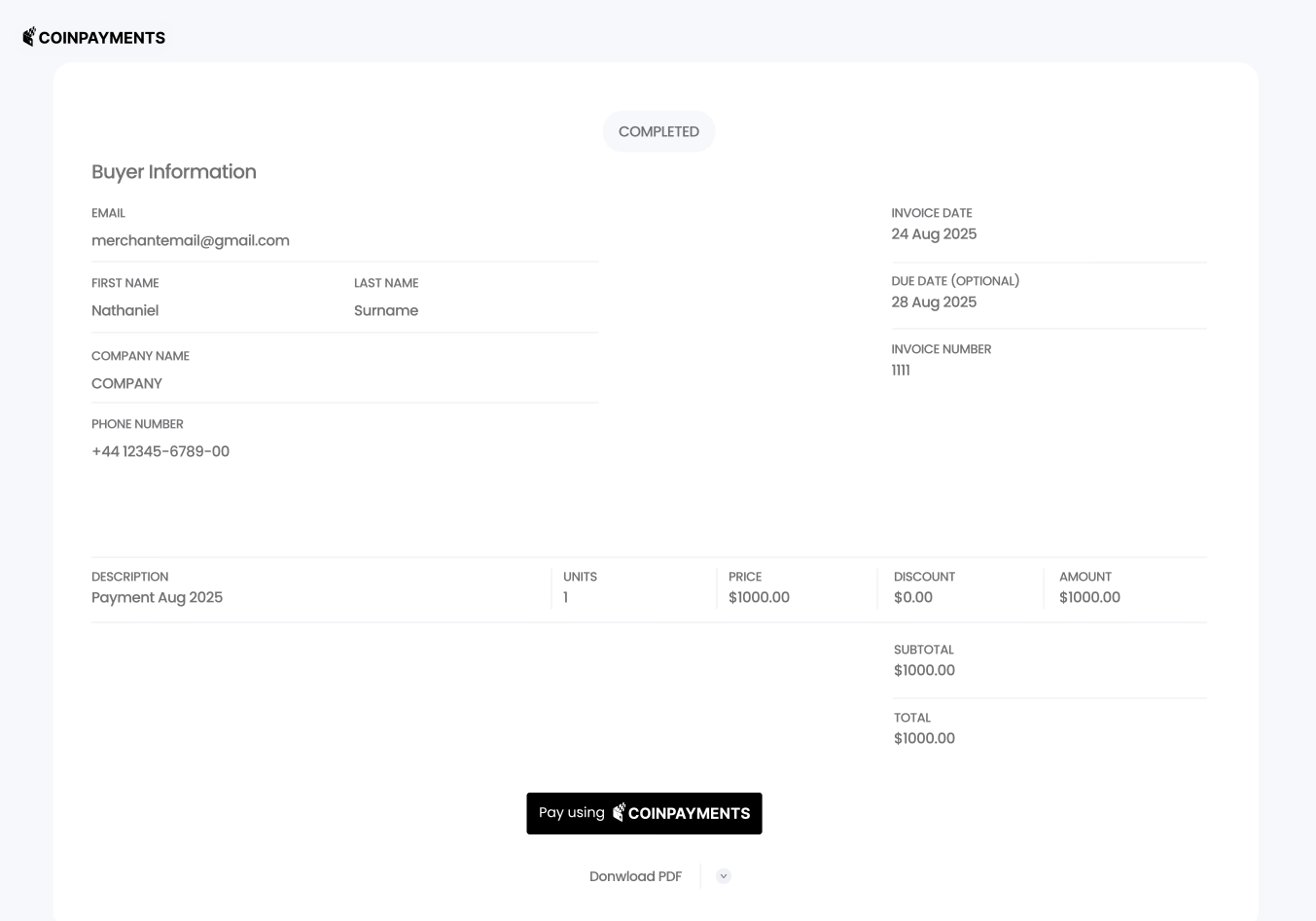Click the COMPLETED status badge
Screen dimensions: 1316x921
658,130
